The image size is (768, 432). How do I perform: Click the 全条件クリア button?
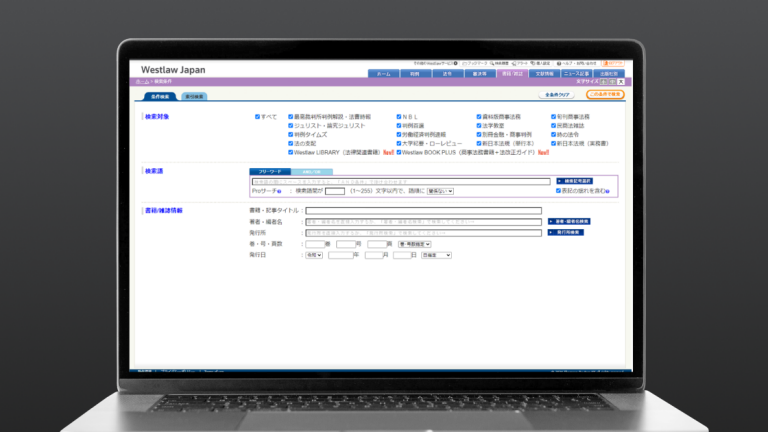pyautogui.click(x=557, y=95)
